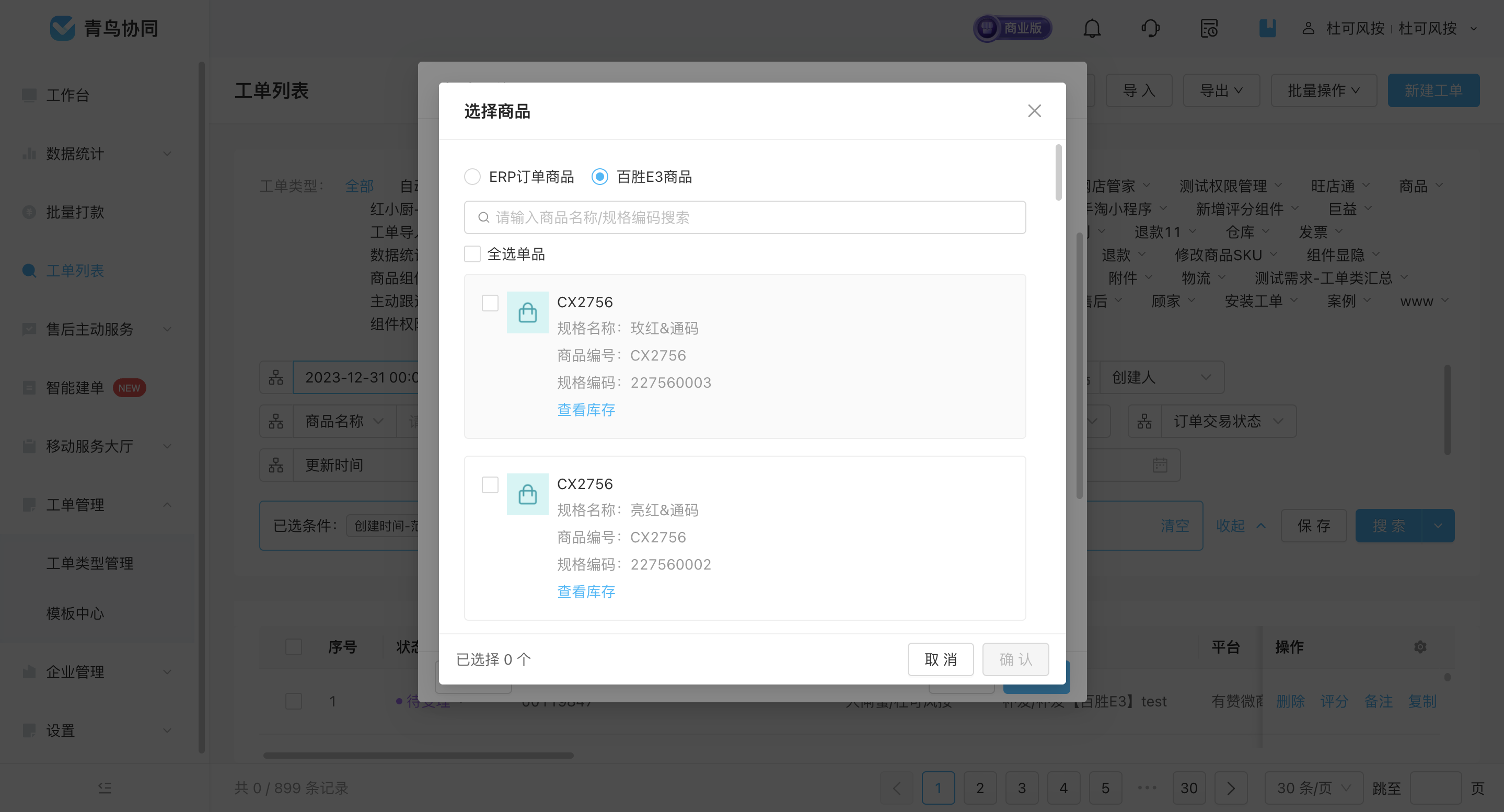Click the 跳至 page number input
The width and height of the screenshot is (1504, 812).
(1436, 788)
